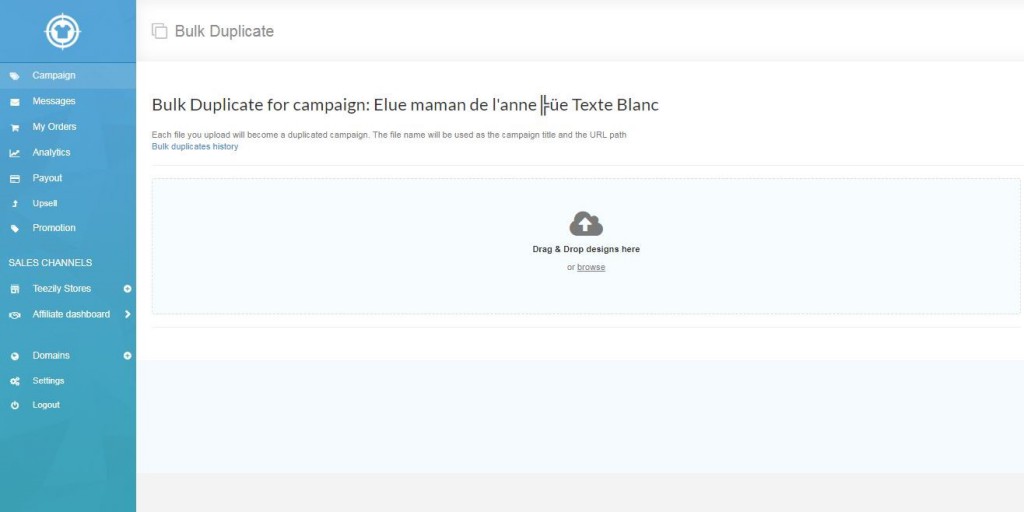Click the Teezily t-shirt logo
Screen dimensions: 1024x512
[63, 31]
